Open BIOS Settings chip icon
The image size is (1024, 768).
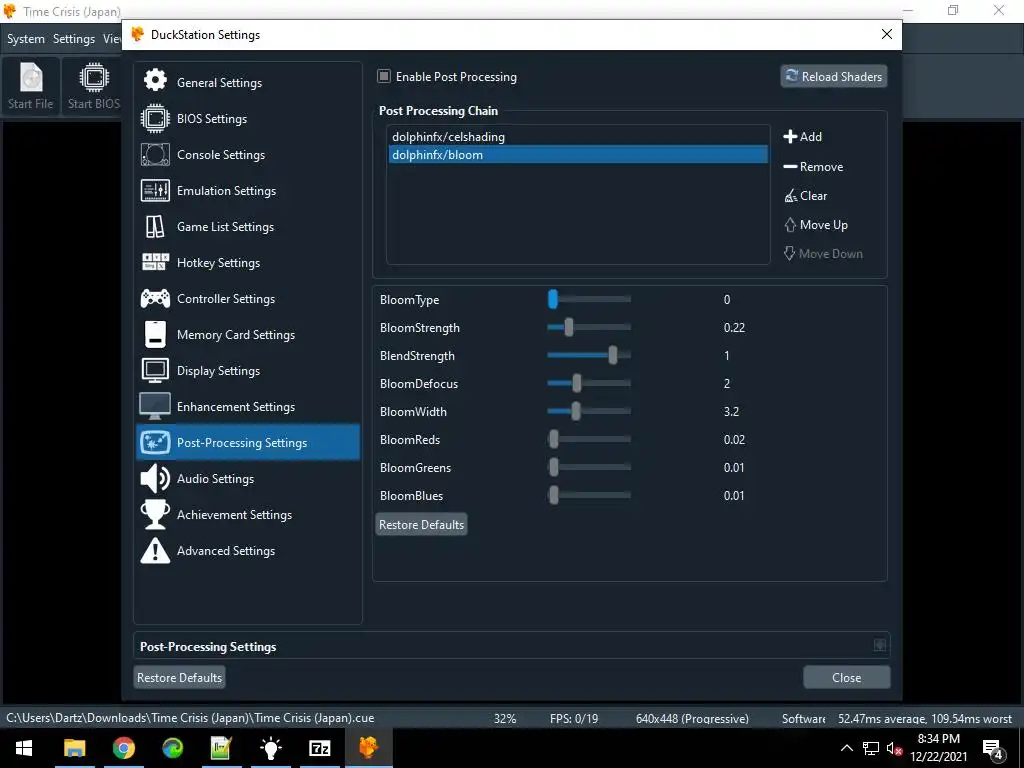click(x=155, y=118)
